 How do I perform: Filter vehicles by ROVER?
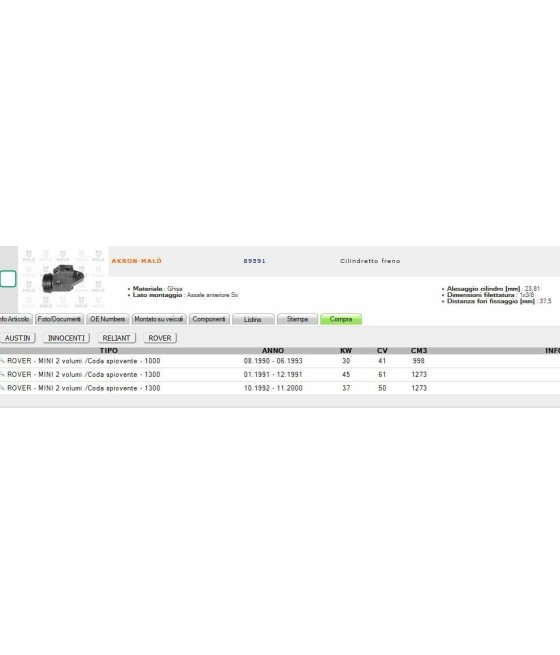(x=160, y=338)
